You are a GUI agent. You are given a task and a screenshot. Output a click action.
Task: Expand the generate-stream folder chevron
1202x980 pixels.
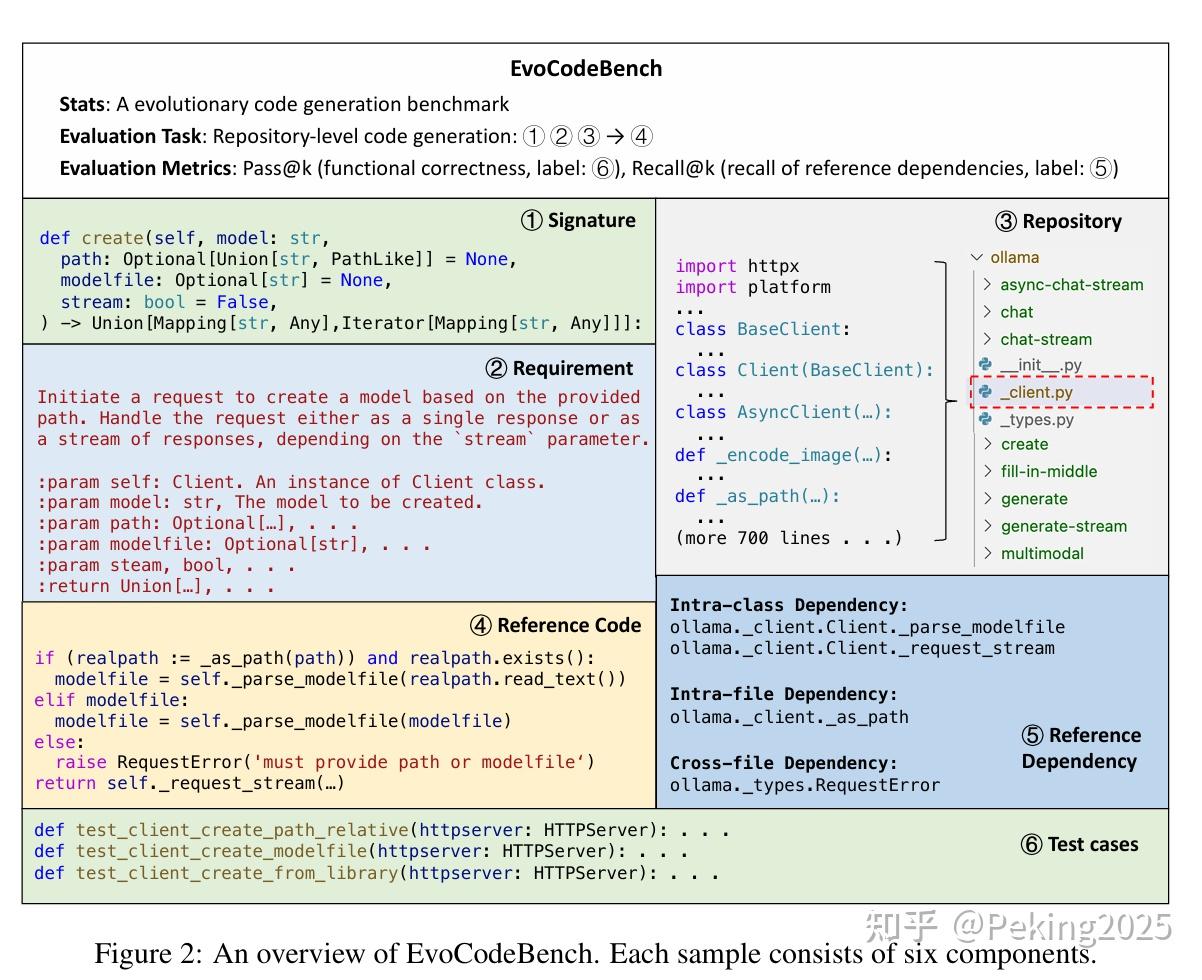[x=987, y=526]
